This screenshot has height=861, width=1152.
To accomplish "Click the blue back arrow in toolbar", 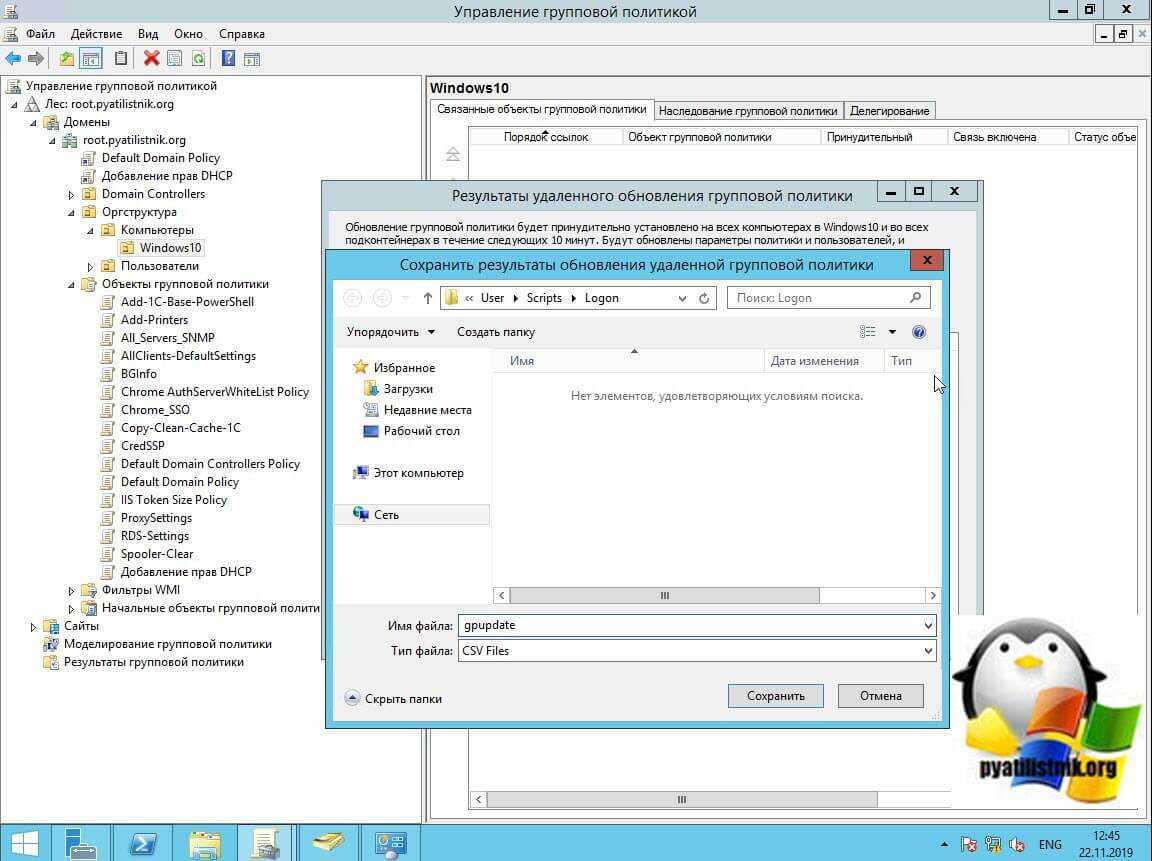I will point(13,59).
